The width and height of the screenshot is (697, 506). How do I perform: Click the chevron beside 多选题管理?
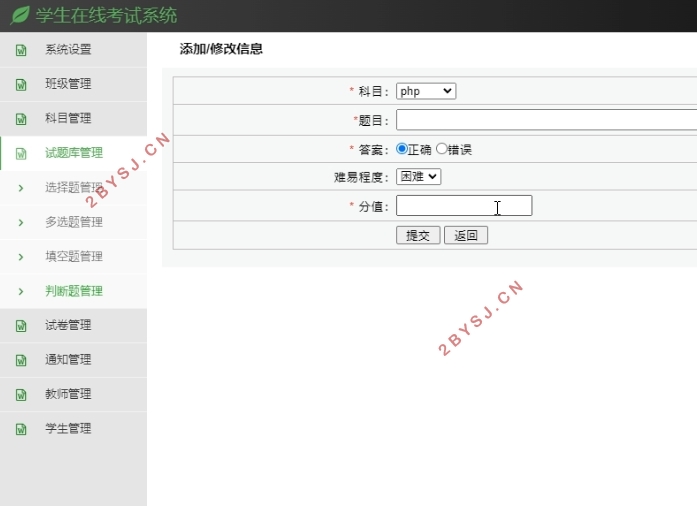click(x=21, y=222)
